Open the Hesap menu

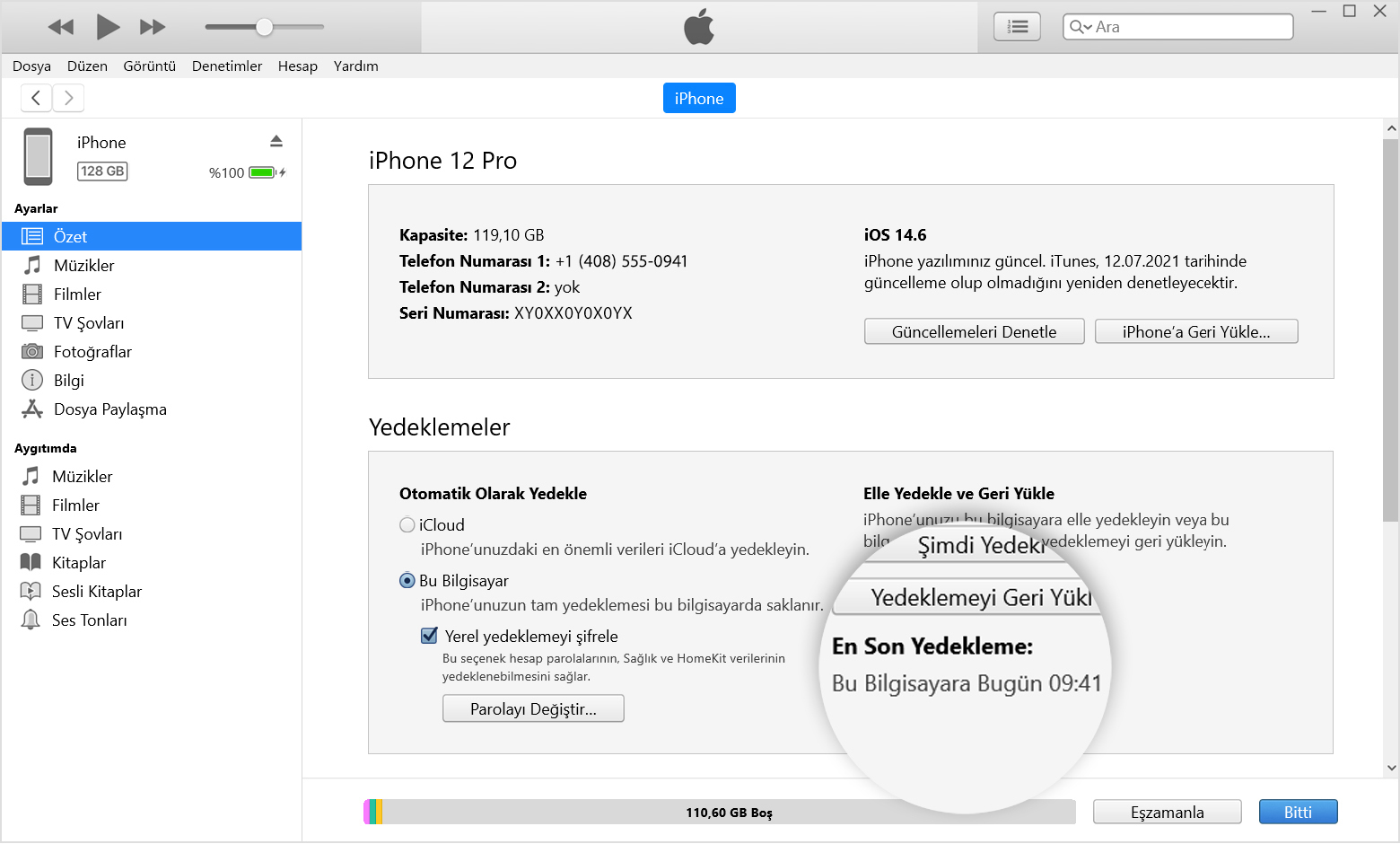[297, 66]
